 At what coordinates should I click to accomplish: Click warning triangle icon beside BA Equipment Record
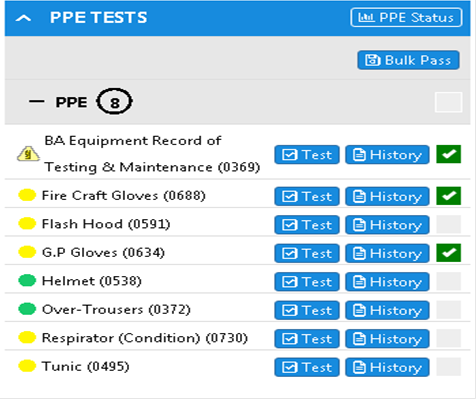(28, 154)
